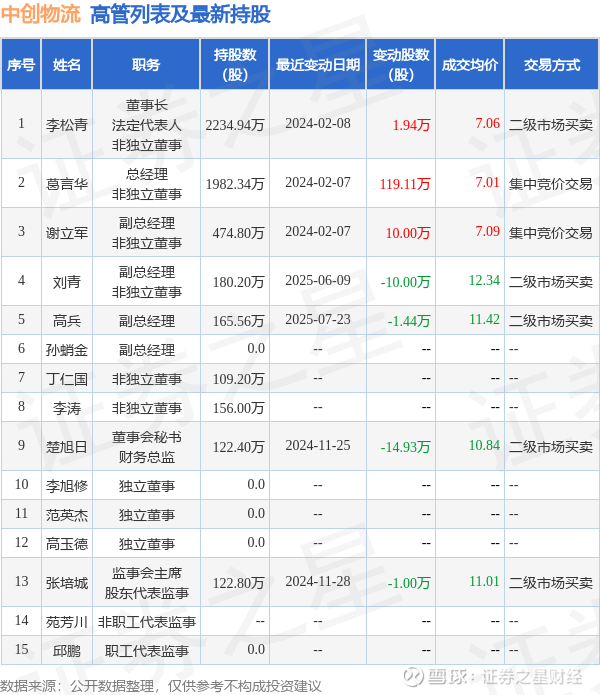Click the green change value -1.44万

pyautogui.click(x=409, y=320)
